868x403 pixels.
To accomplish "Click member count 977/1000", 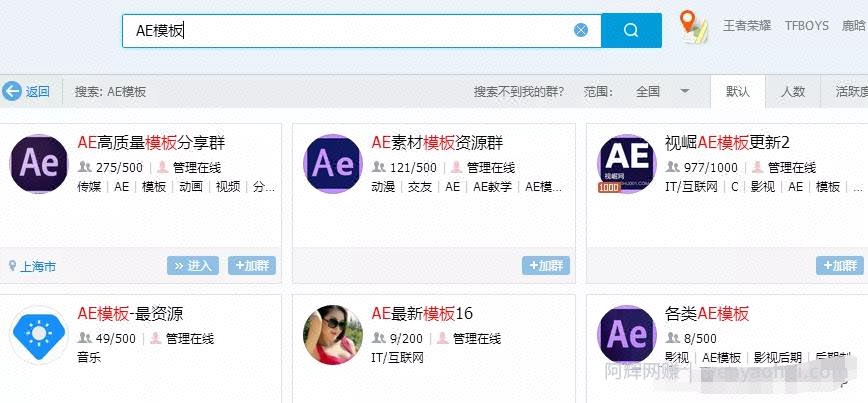I will (710, 167).
